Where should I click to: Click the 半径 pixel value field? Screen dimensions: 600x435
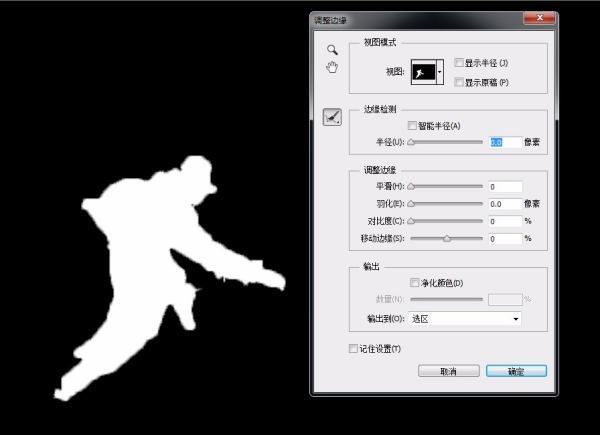(x=505, y=142)
